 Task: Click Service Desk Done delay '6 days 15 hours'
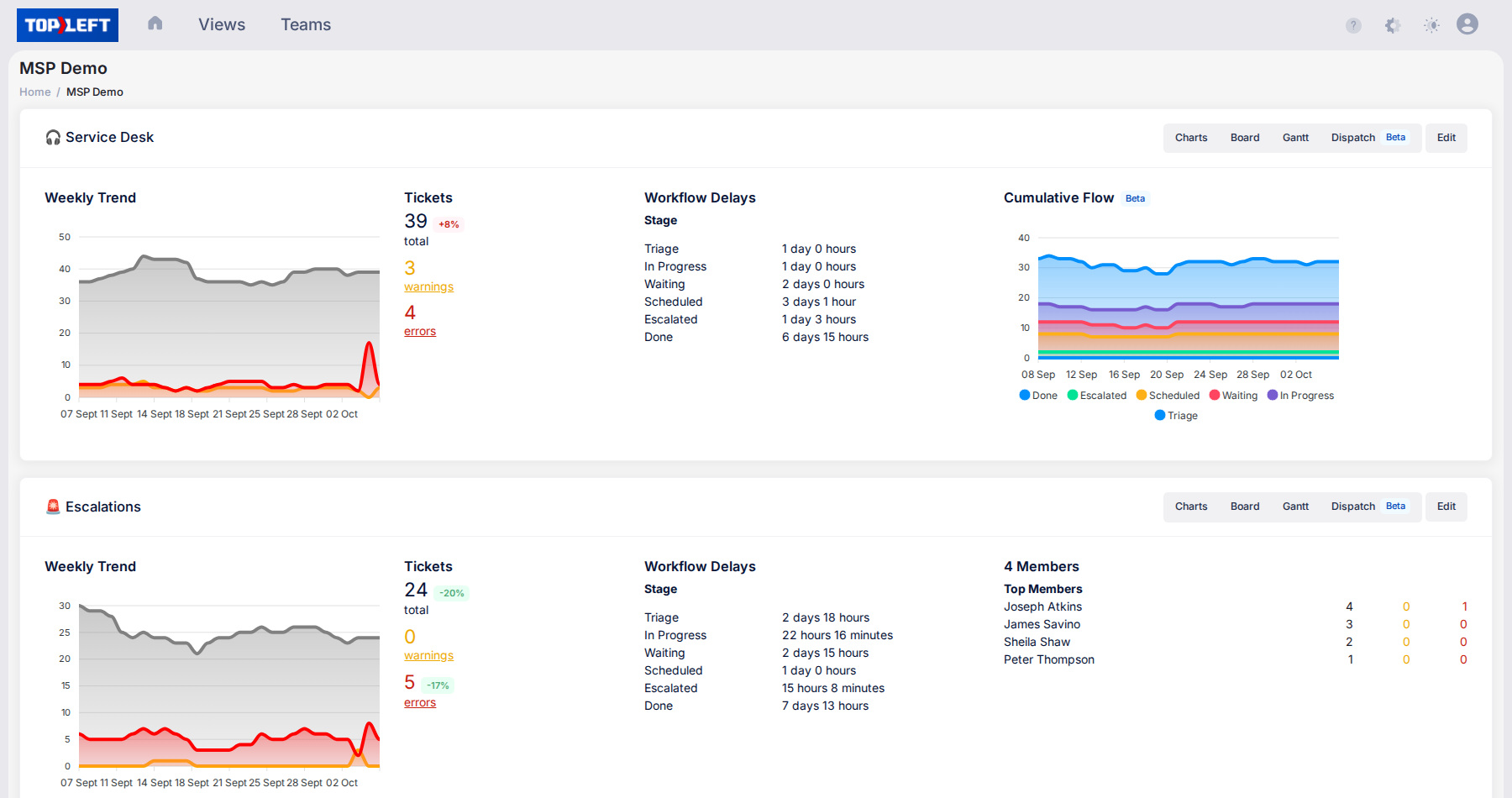825,337
